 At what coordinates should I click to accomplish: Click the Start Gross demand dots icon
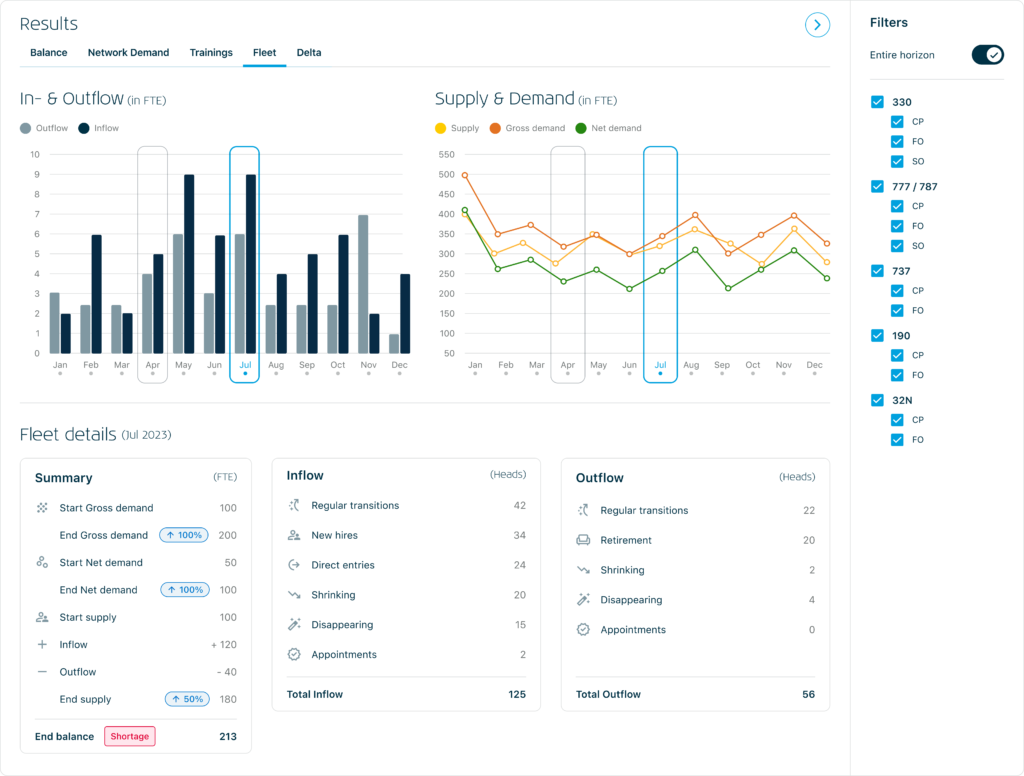[x=42, y=508]
